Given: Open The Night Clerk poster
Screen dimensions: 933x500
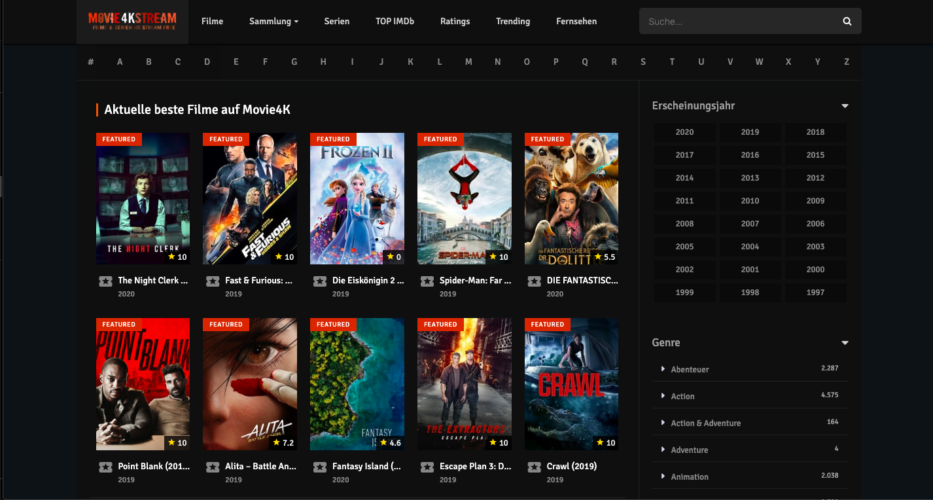Looking at the screenshot, I should coord(143,198).
